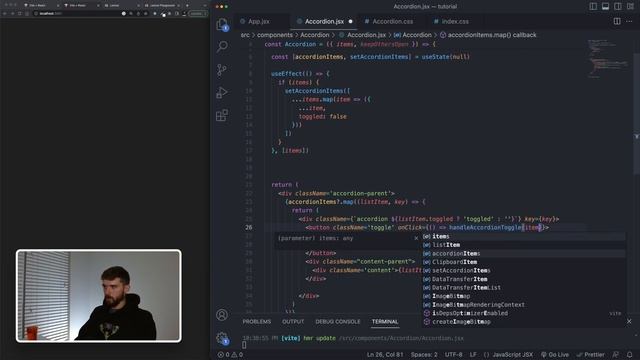Open the Manage gear icon
This screenshot has width=640, height=360.
[222, 338]
